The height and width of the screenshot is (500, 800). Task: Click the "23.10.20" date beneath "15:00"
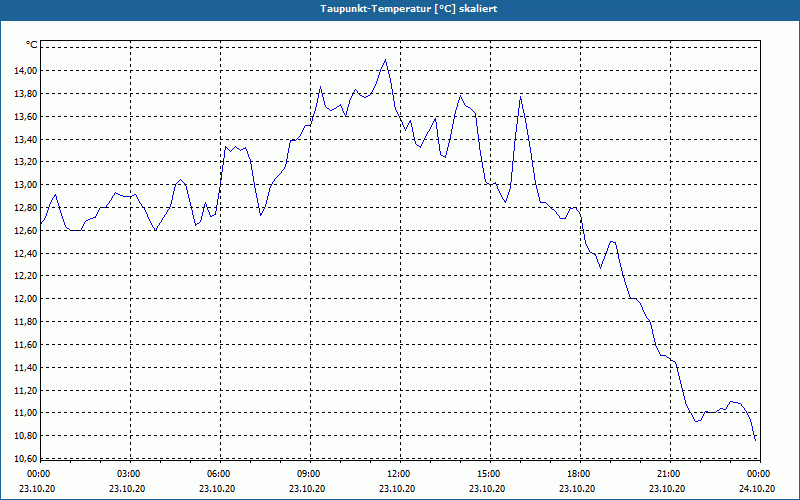487,488
